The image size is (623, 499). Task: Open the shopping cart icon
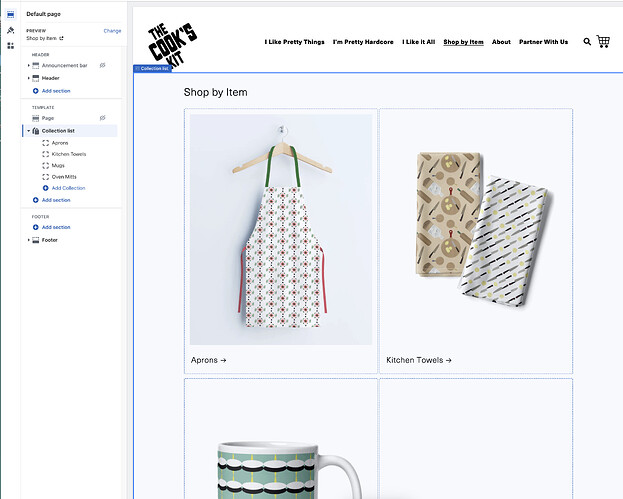[603, 41]
